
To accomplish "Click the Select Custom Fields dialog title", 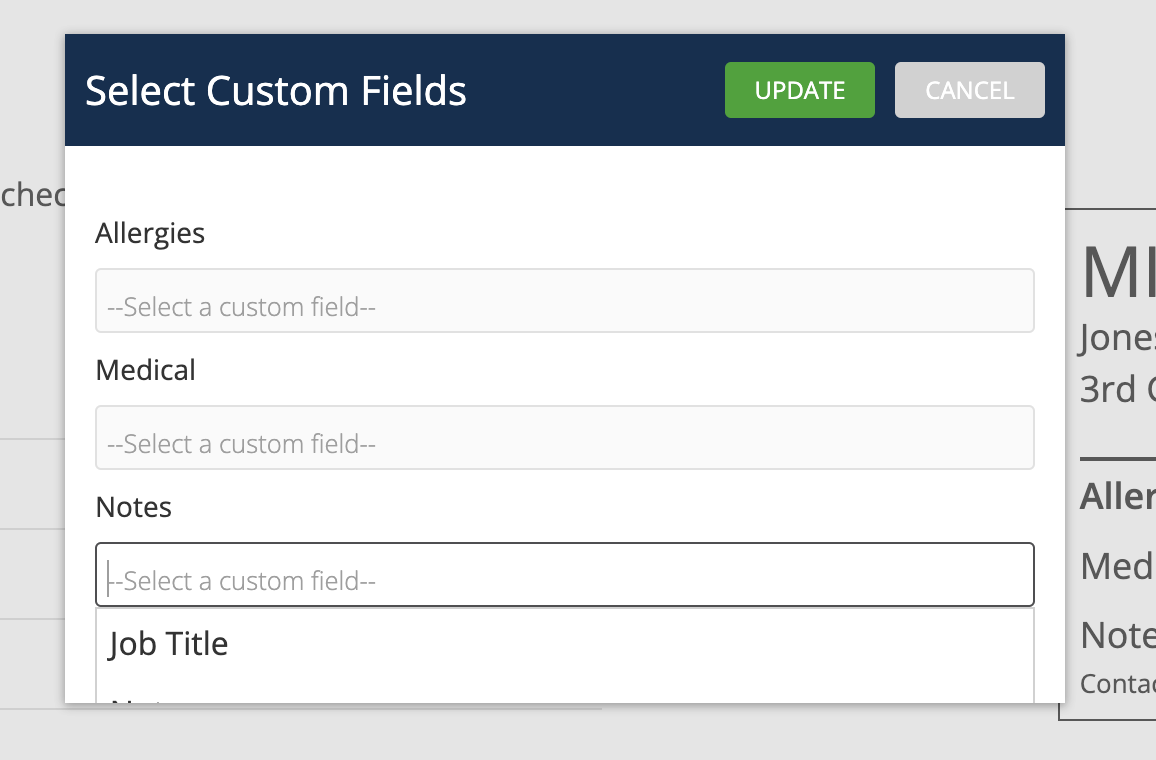I will (275, 90).
